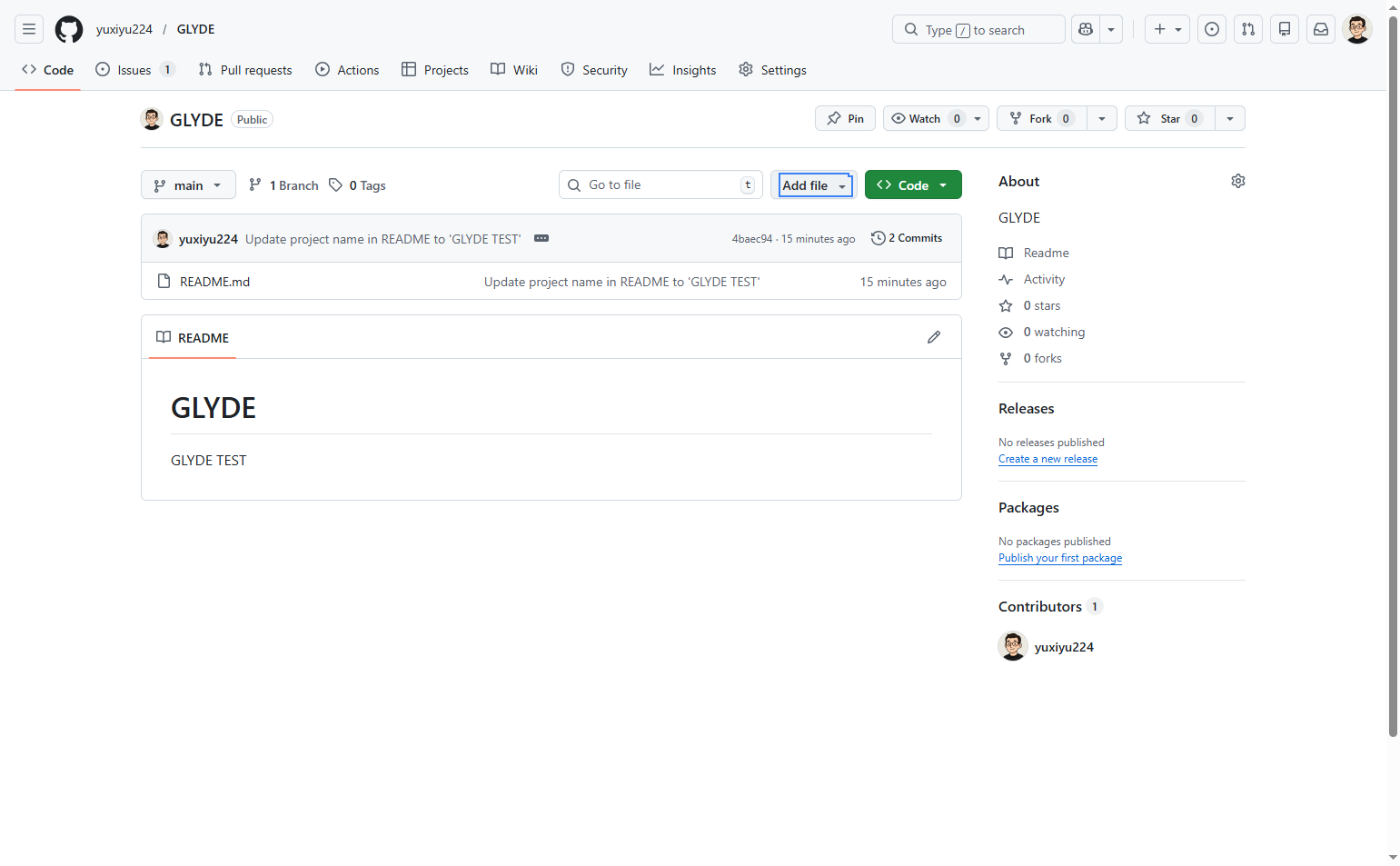Open the README.md file

(x=215, y=282)
